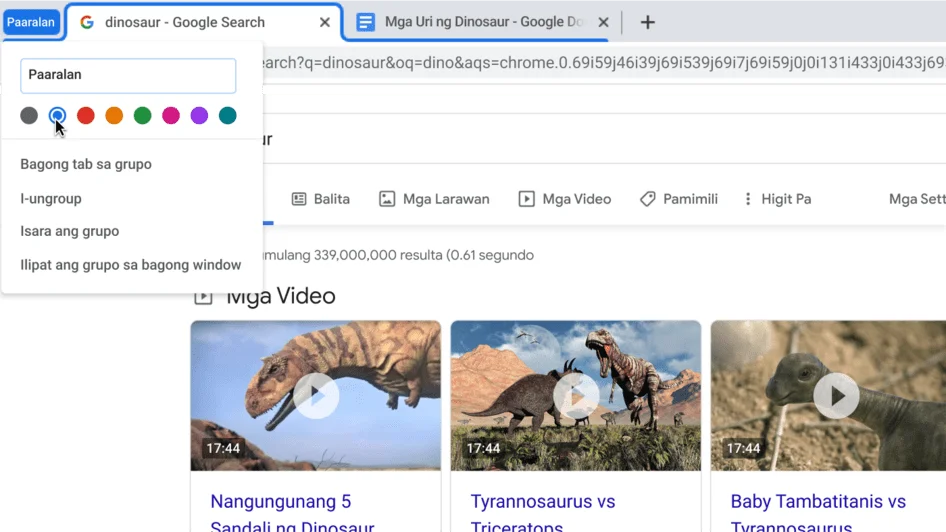Select the grey group color
946x532 pixels.
[x=29, y=116]
